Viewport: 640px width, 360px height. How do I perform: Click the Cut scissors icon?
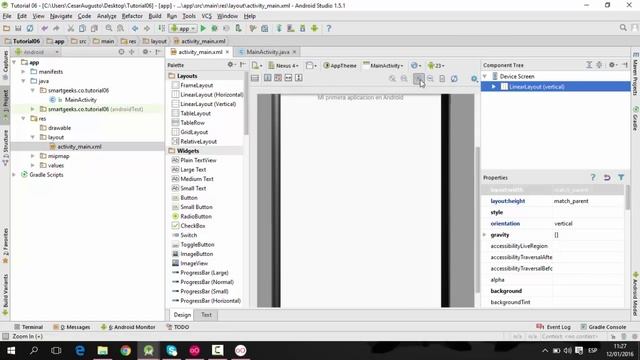(71, 28)
